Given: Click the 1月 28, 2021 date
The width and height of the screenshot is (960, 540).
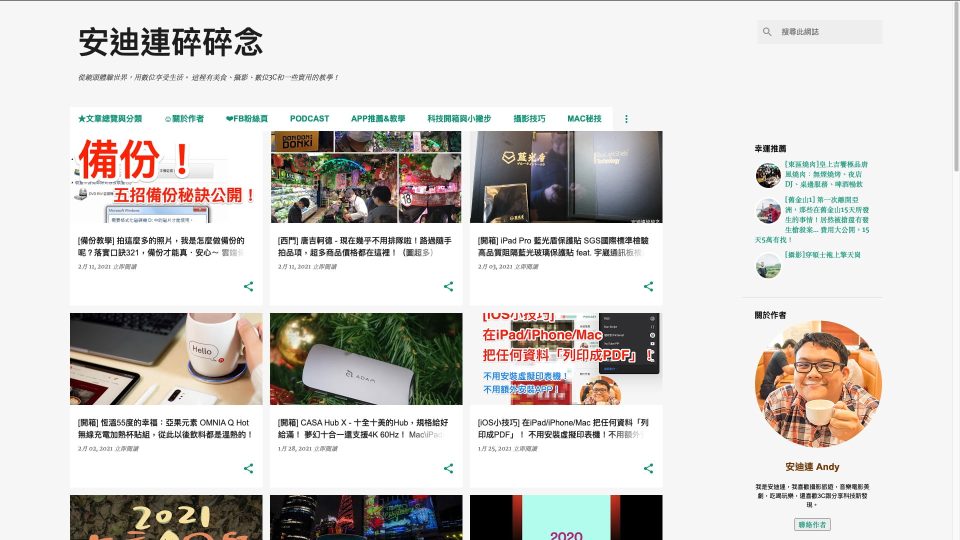Looking at the screenshot, I should click(294, 449).
